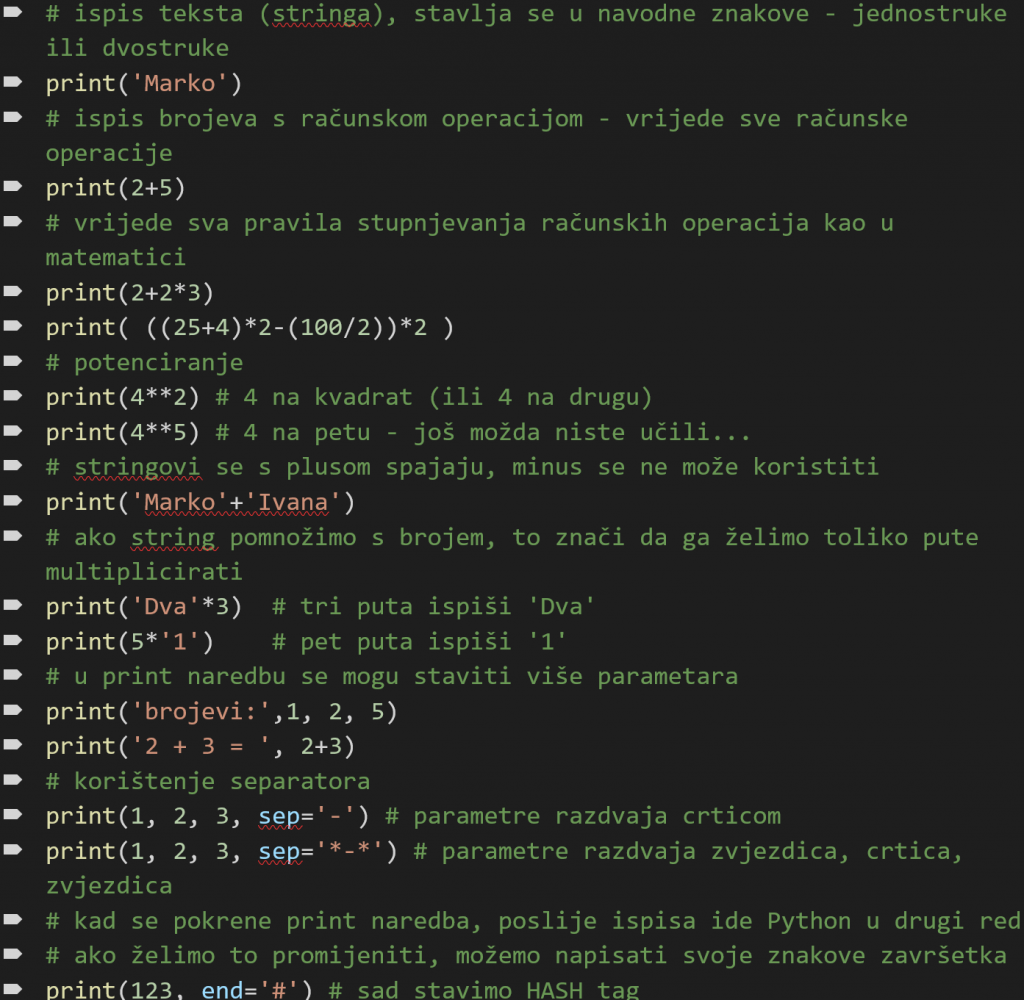Click the comment '# 4 na kvadrat'
The height and width of the screenshot is (1000, 1024).
pyautogui.click(x=314, y=397)
